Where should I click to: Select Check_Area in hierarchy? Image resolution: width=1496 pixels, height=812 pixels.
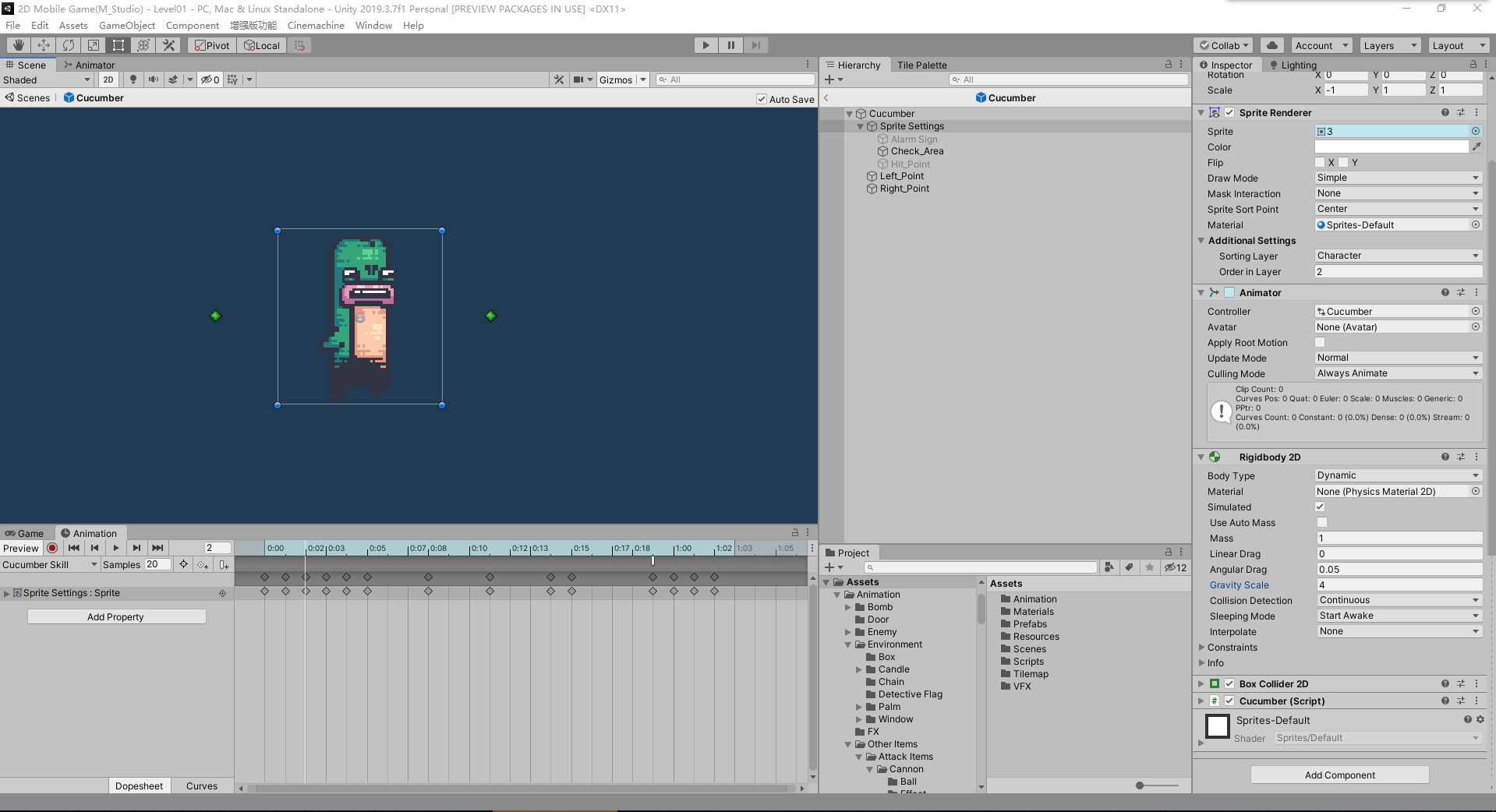[x=917, y=151]
